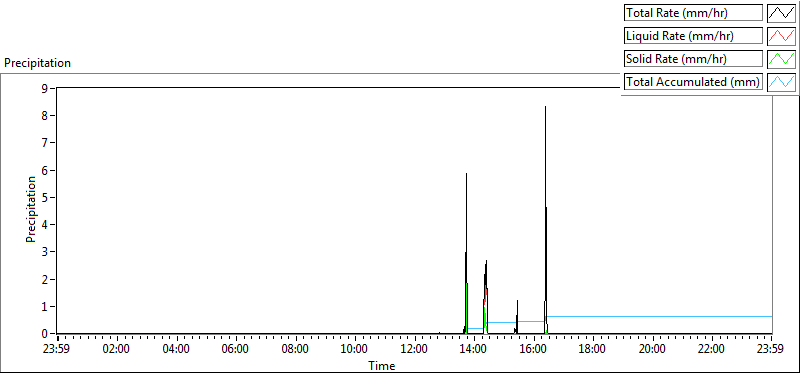Select the Total Rate (mm/hr) legend label
The image size is (800, 373).
(x=693, y=13)
